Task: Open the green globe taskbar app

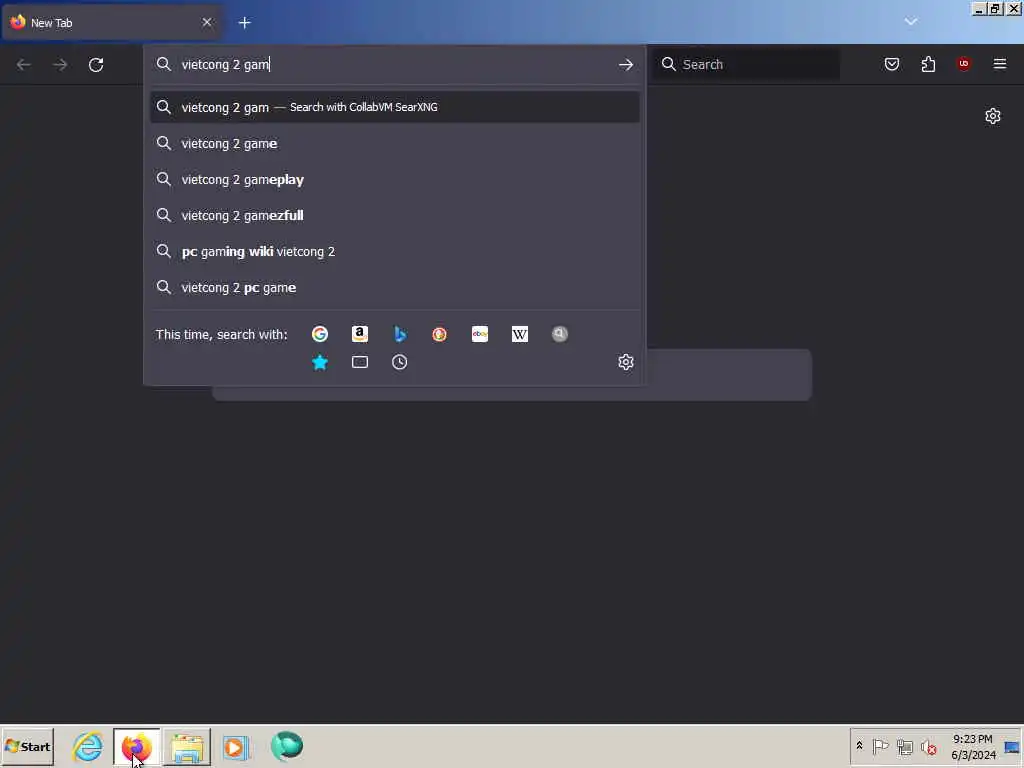Action: pyautogui.click(x=287, y=746)
